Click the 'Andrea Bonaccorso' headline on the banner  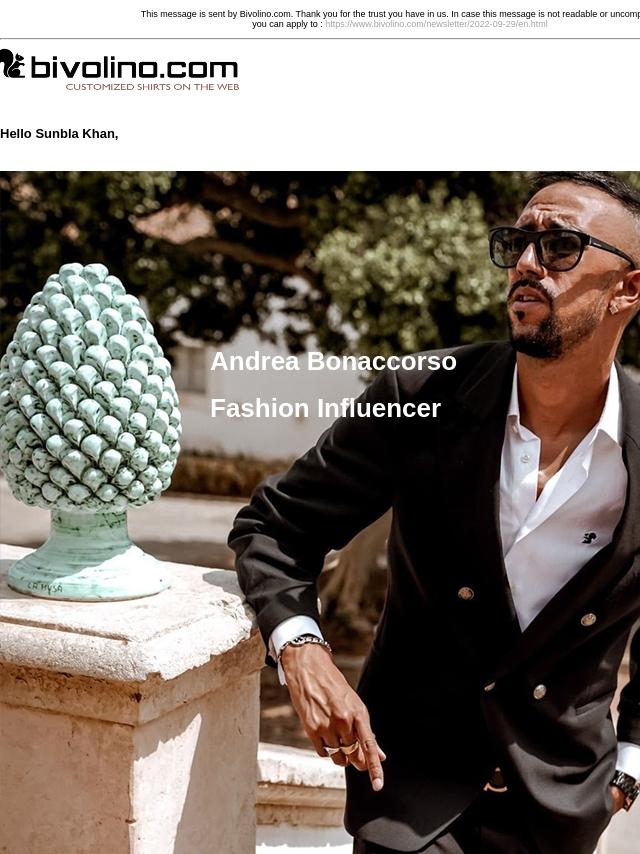tap(333, 361)
